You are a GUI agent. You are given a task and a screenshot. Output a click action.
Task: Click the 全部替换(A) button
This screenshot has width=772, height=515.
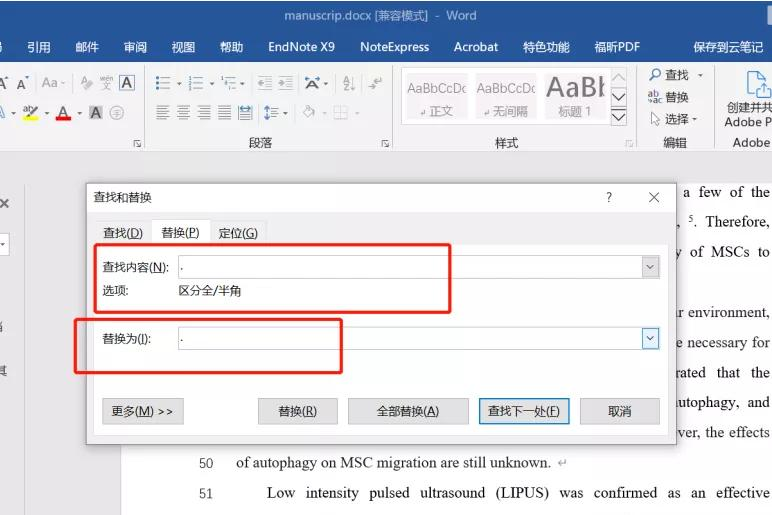coord(408,411)
